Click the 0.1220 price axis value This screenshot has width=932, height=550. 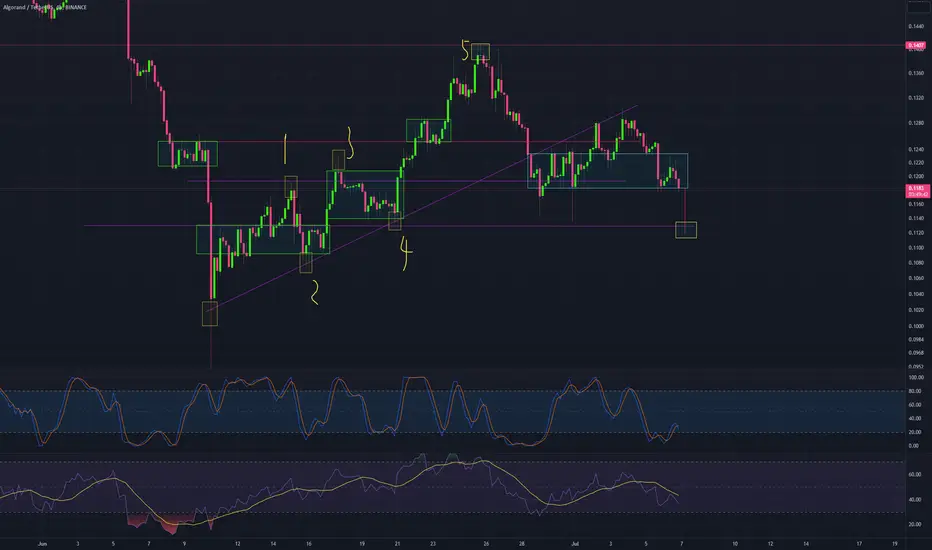pos(916,162)
